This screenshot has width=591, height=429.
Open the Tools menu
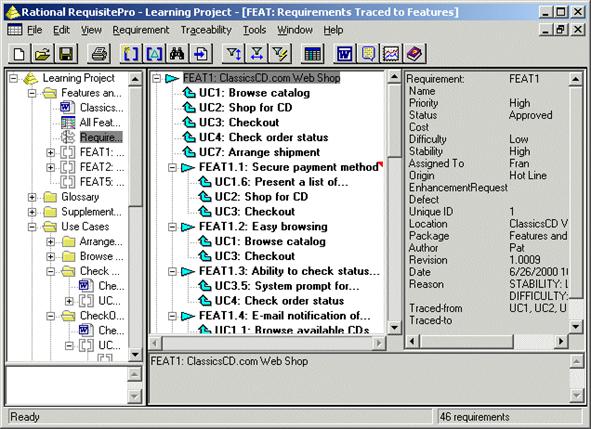(254, 30)
